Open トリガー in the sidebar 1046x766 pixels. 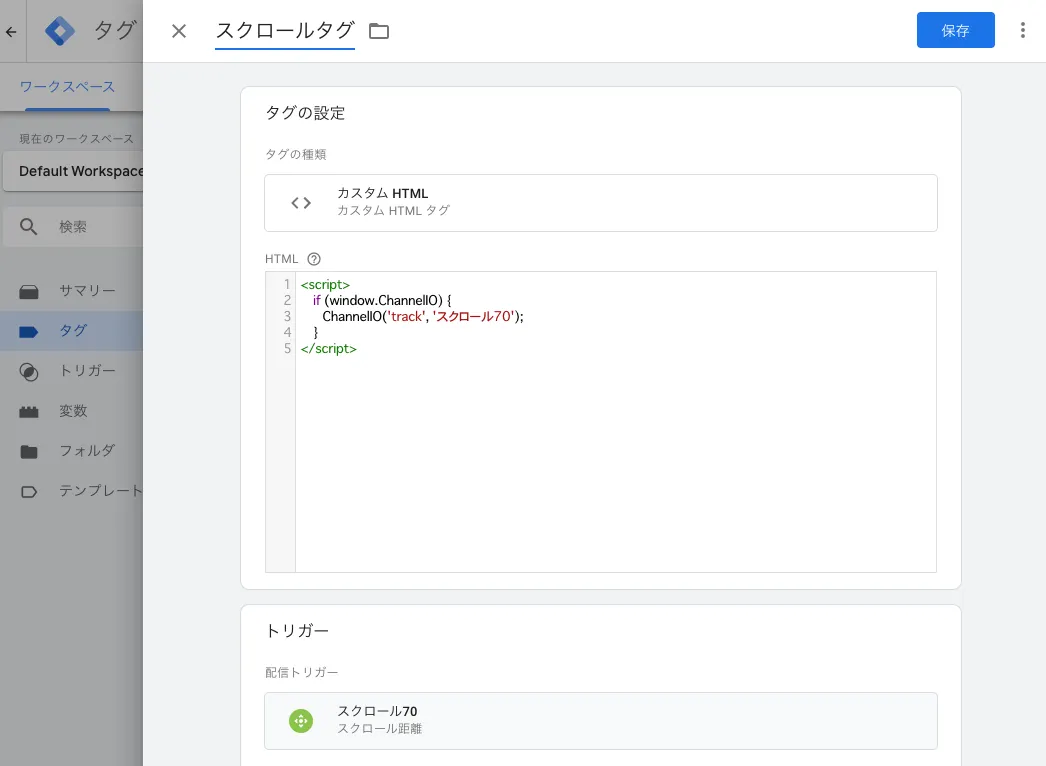coord(86,371)
